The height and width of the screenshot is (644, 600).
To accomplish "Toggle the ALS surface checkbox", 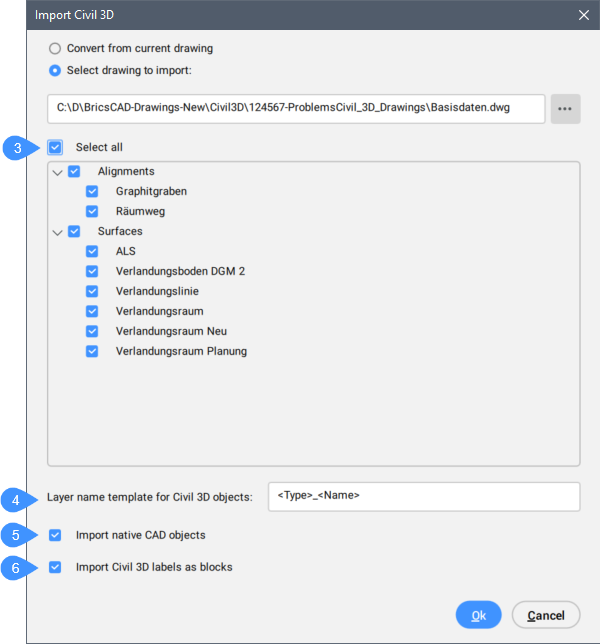I will pyautogui.click(x=93, y=251).
